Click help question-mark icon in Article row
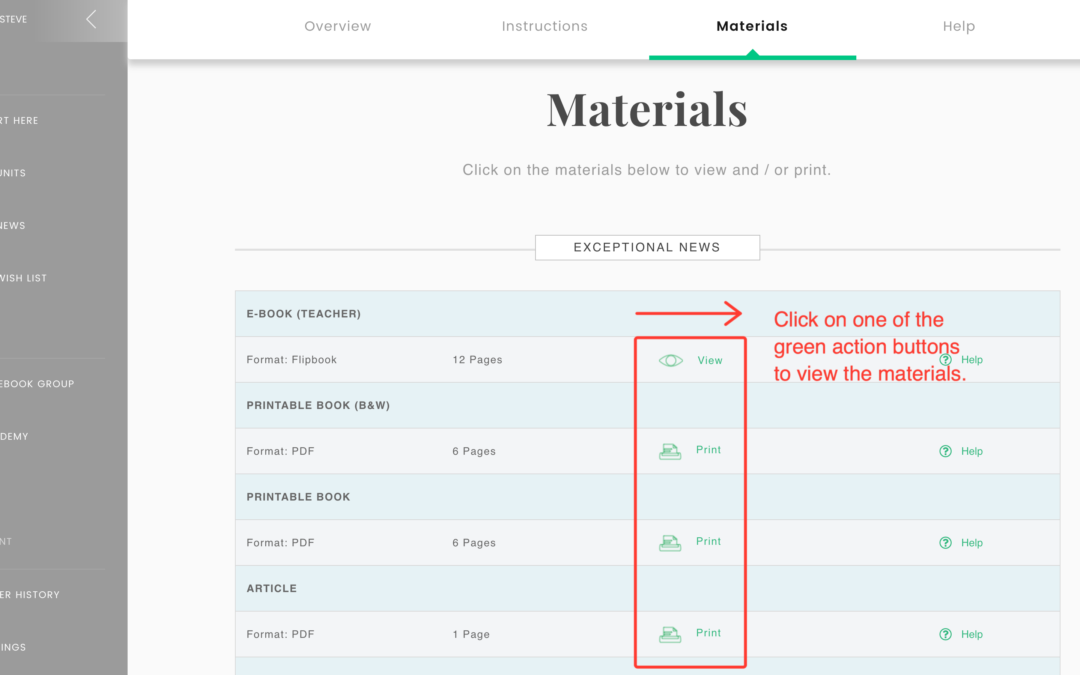The height and width of the screenshot is (675, 1080). 945,634
